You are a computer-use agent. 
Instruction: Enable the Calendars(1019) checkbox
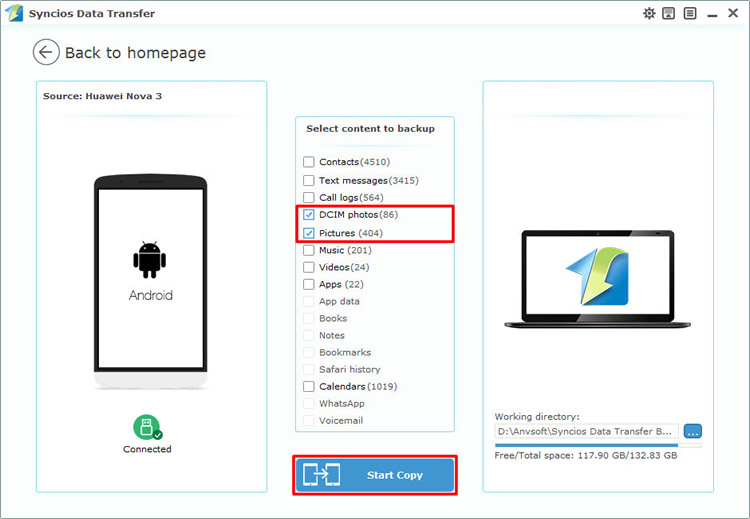309,386
